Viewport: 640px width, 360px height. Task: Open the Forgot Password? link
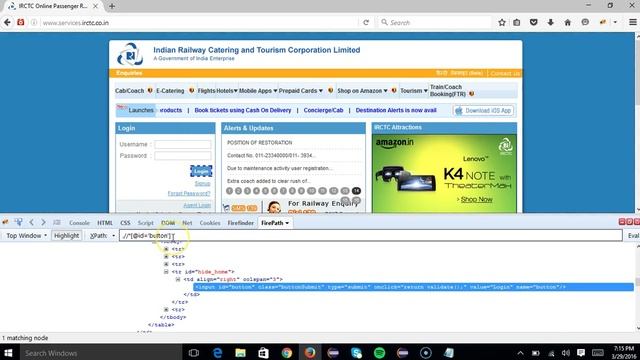(189, 193)
